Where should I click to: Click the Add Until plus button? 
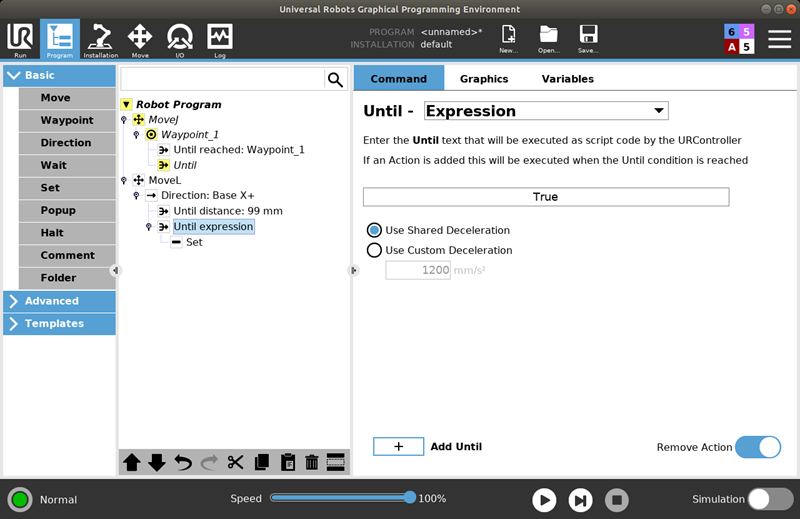click(398, 446)
